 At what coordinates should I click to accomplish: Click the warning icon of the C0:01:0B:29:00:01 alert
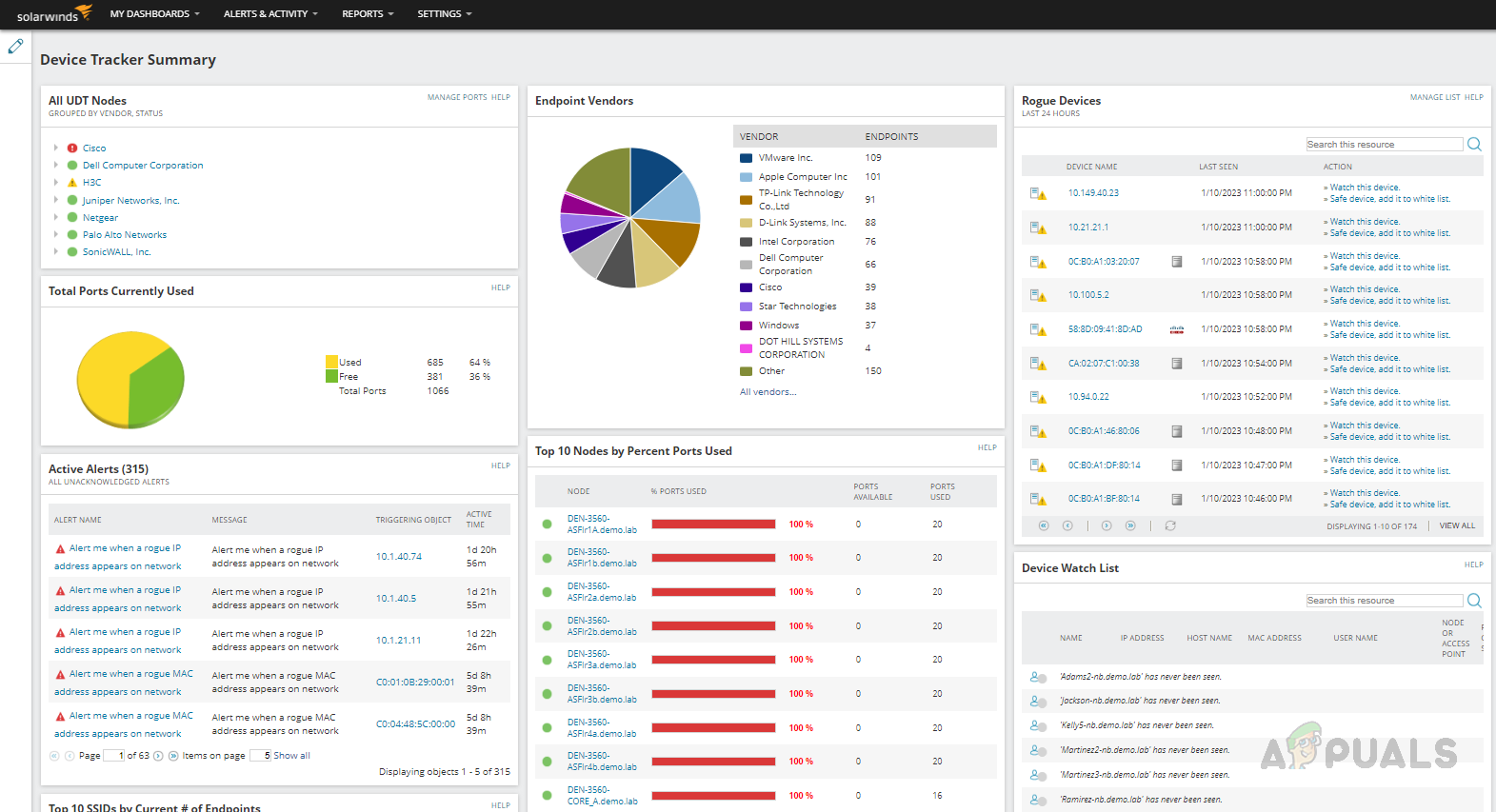60,675
